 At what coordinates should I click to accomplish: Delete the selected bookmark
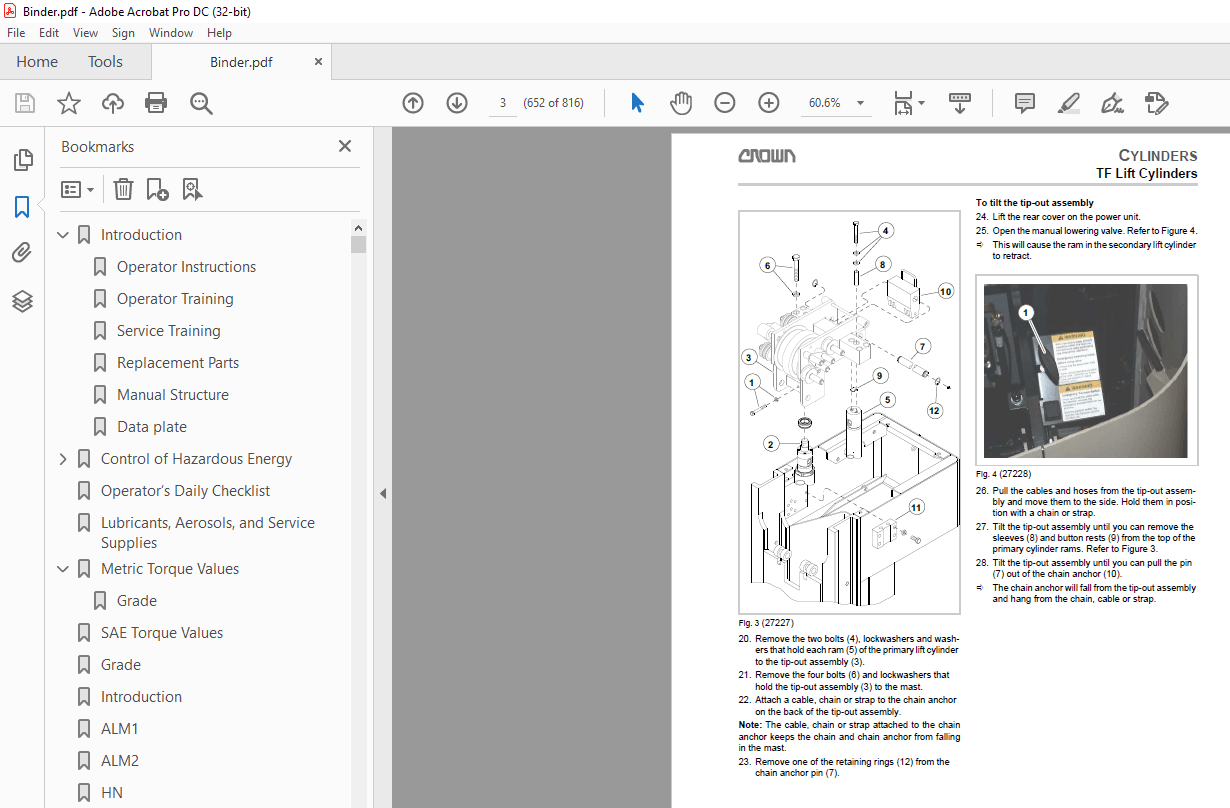pyautogui.click(x=122, y=188)
